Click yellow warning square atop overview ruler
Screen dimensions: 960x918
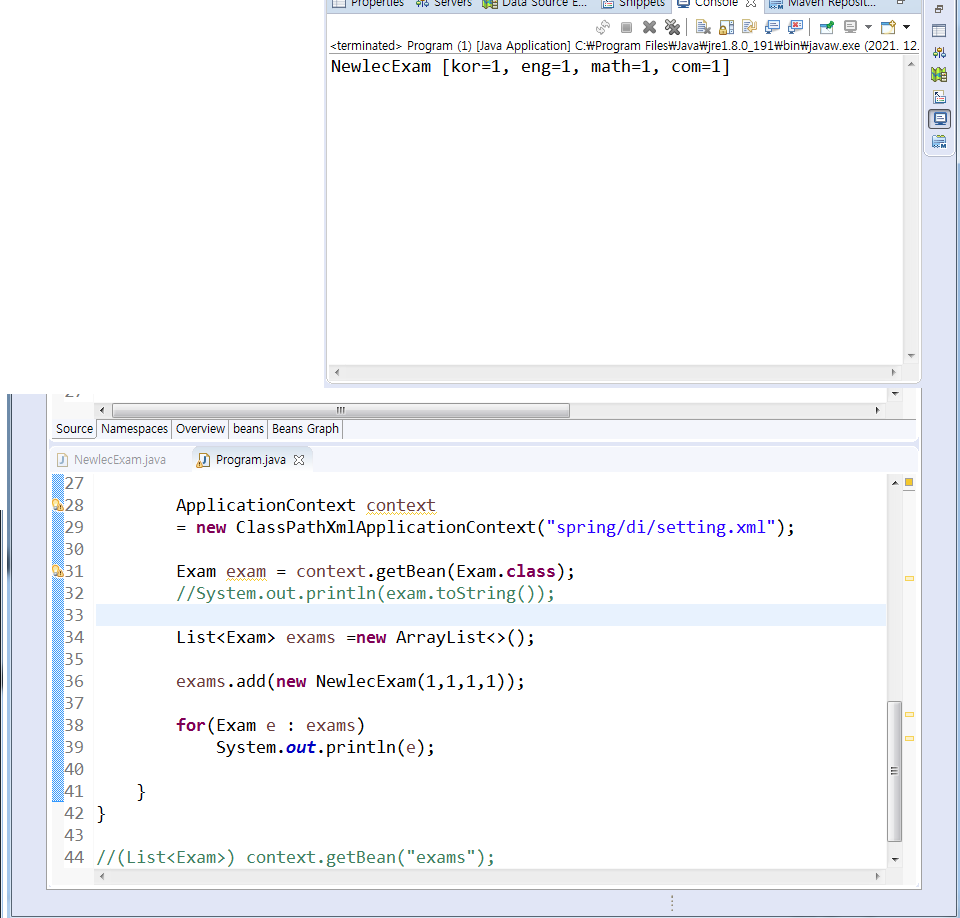click(x=909, y=483)
